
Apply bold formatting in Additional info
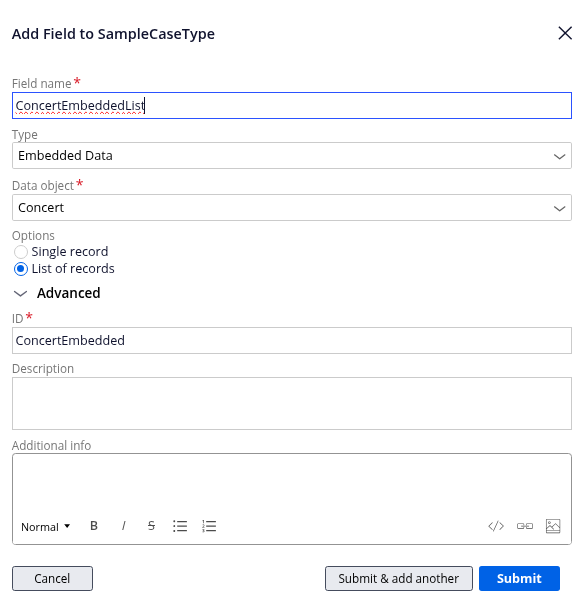[x=94, y=526]
